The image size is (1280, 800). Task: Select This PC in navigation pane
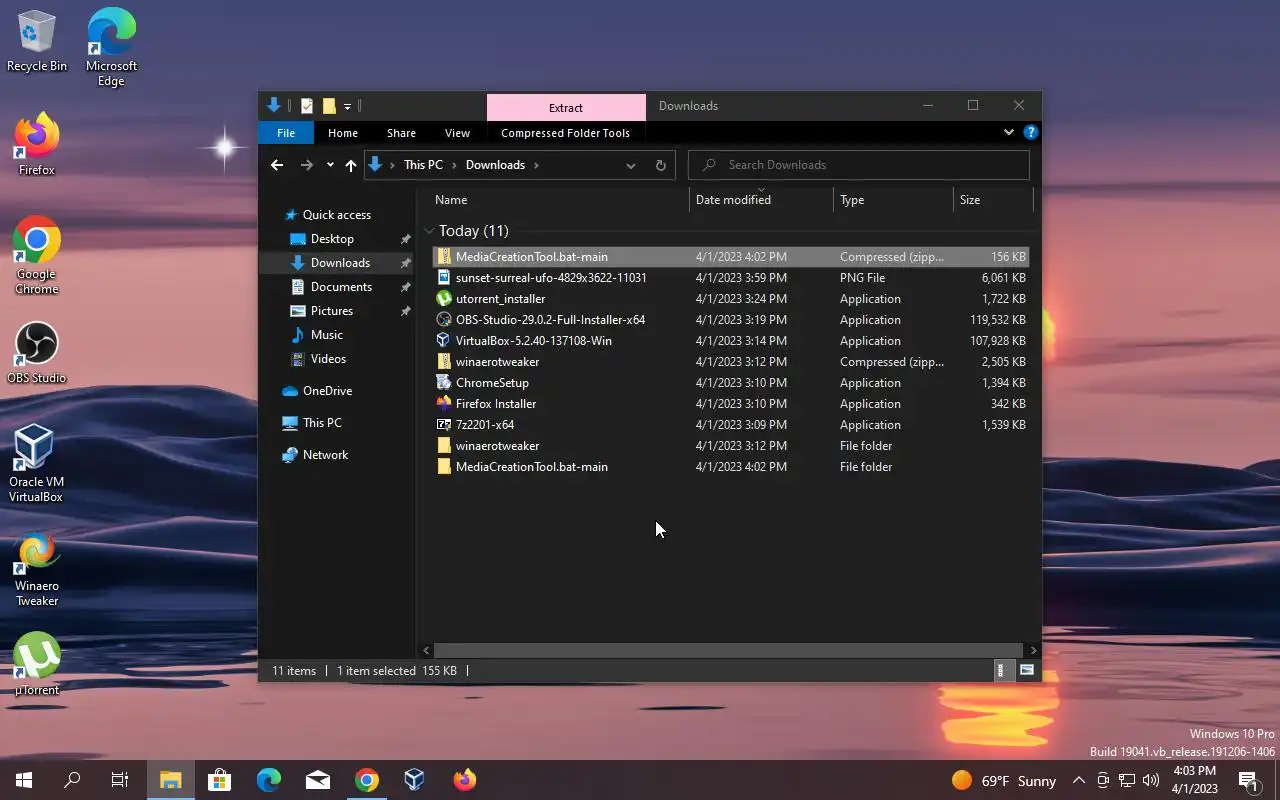point(322,423)
